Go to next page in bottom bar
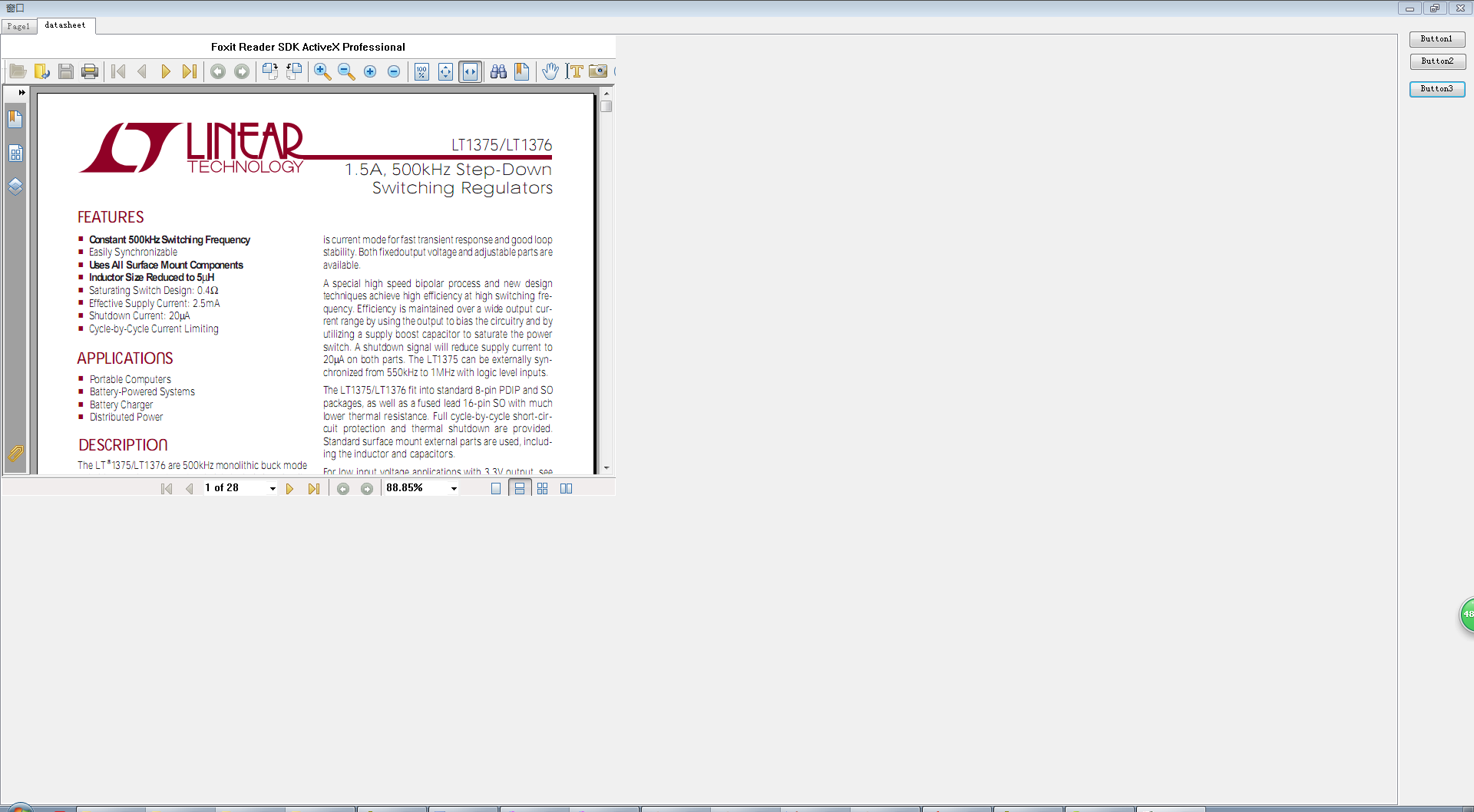Image resolution: width=1474 pixels, height=812 pixels. [289, 488]
